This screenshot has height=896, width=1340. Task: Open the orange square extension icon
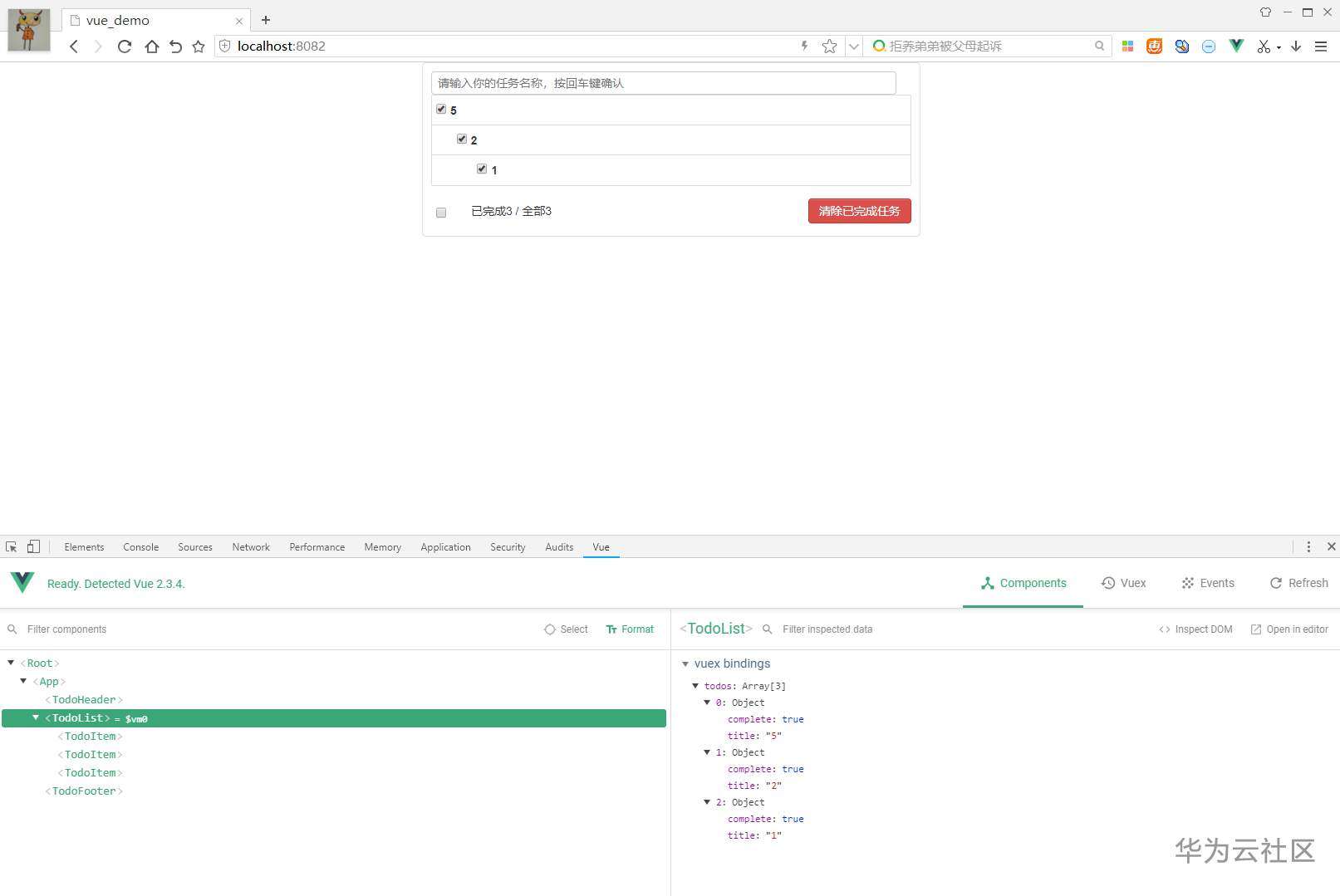pos(1154,47)
